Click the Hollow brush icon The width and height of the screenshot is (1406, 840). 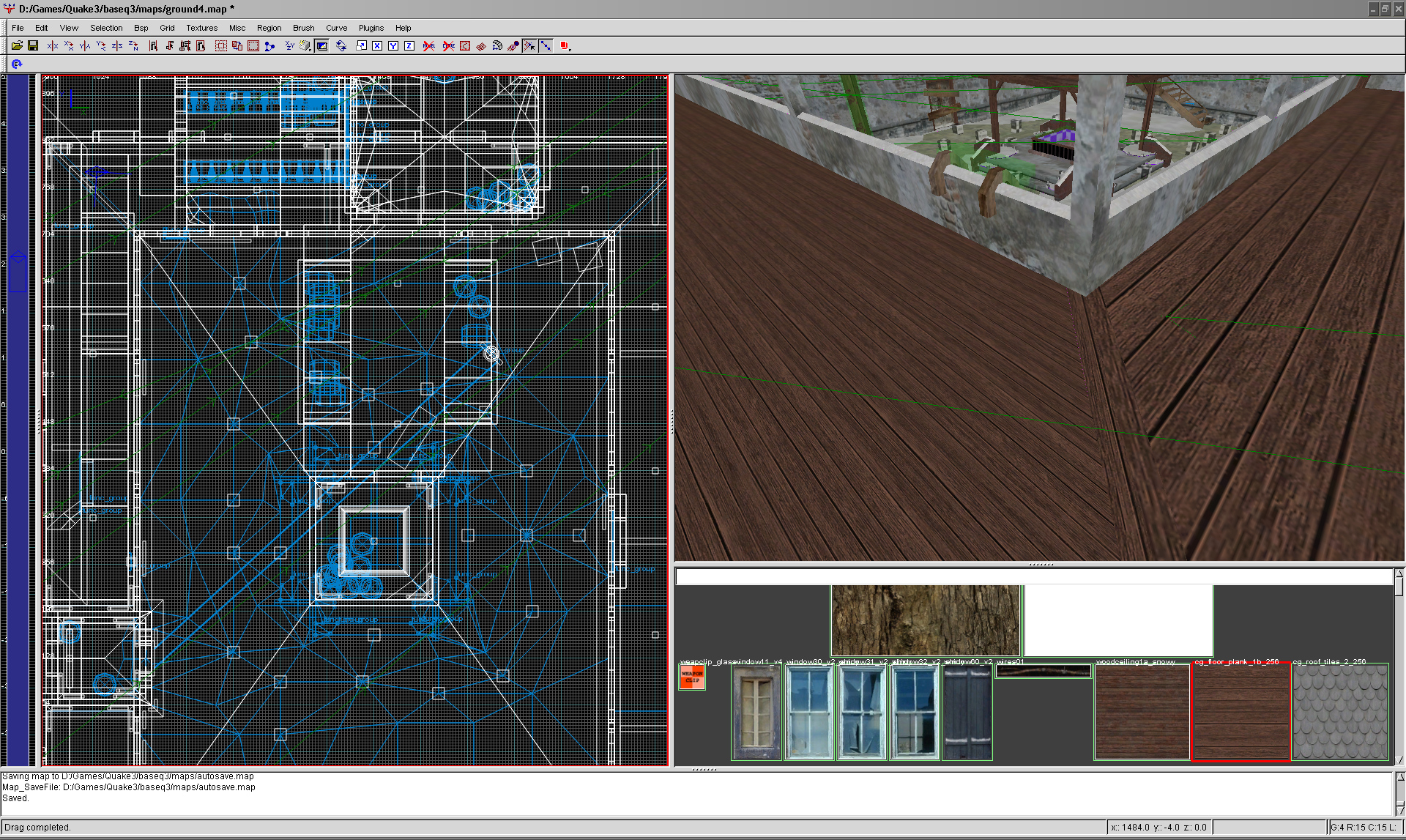(x=253, y=45)
